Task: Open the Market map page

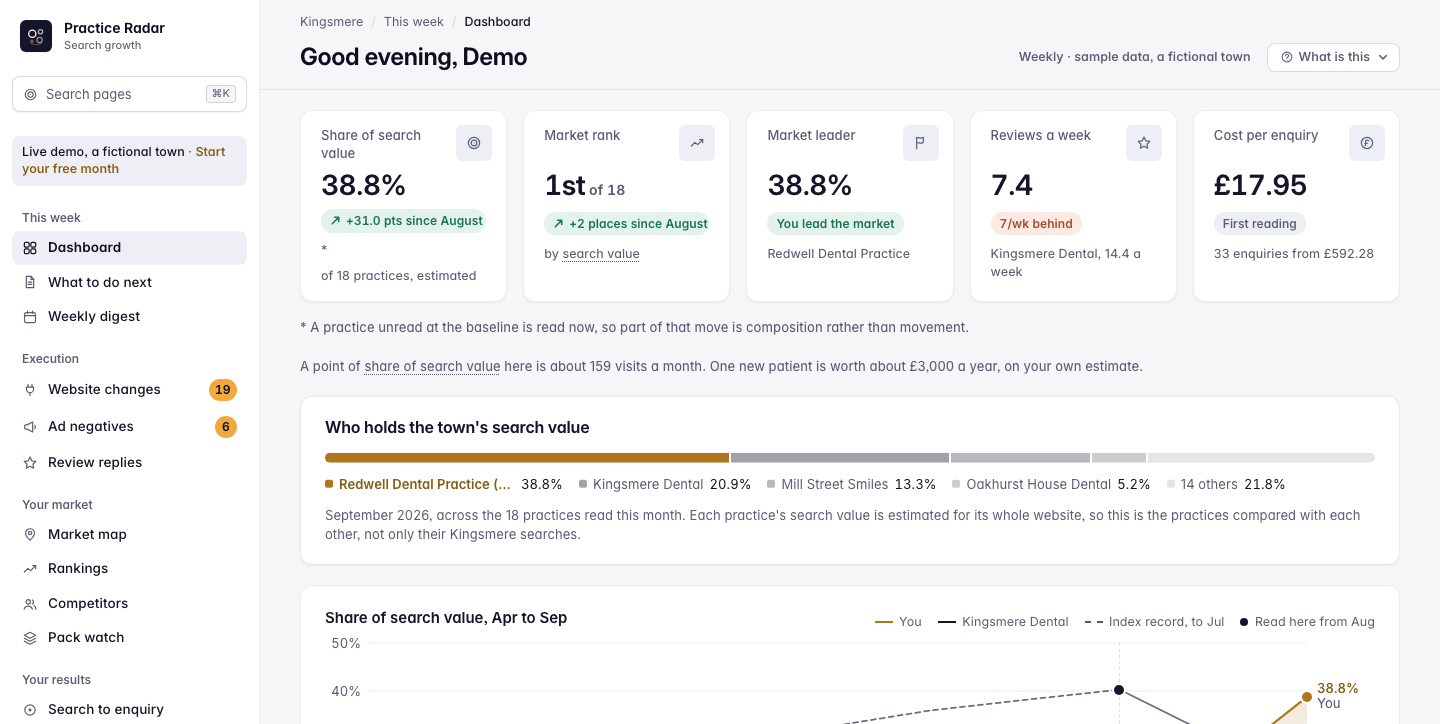Action: tap(129, 535)
